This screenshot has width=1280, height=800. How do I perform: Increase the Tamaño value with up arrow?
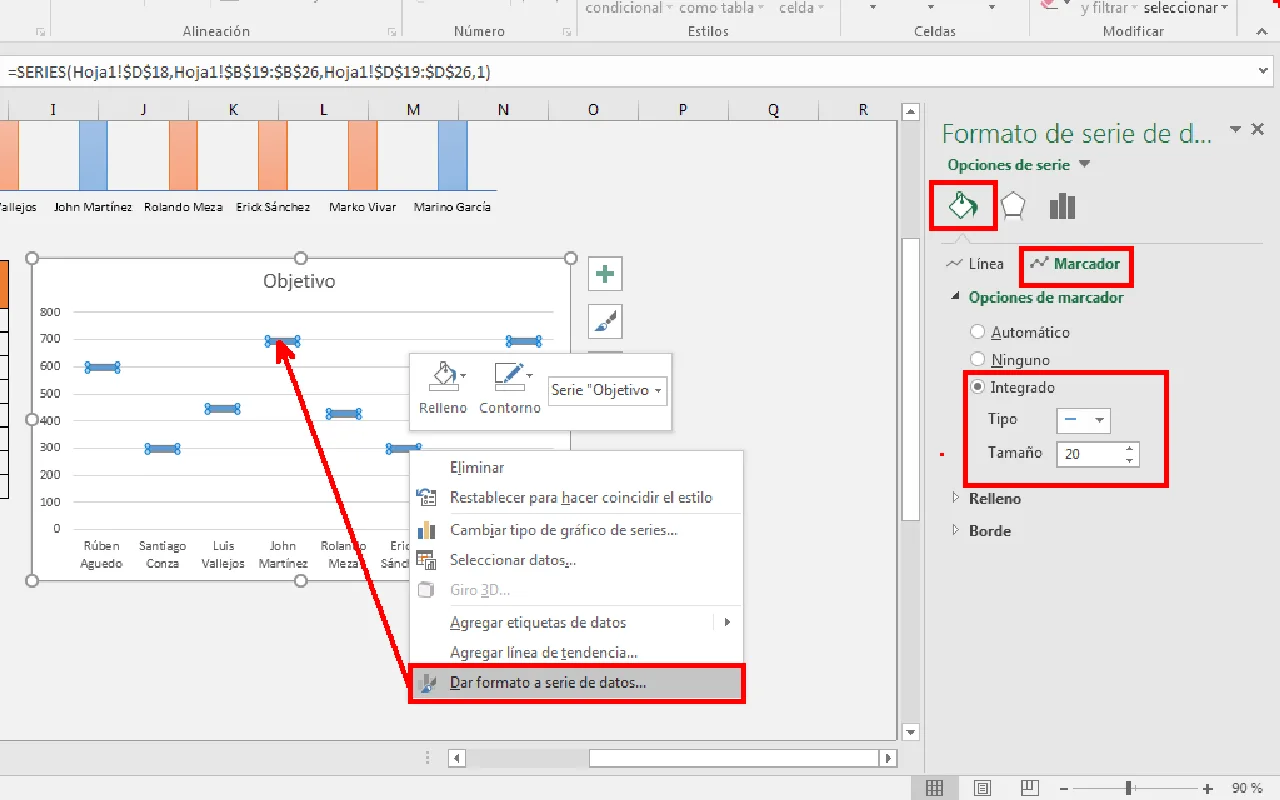(1130, 447)
